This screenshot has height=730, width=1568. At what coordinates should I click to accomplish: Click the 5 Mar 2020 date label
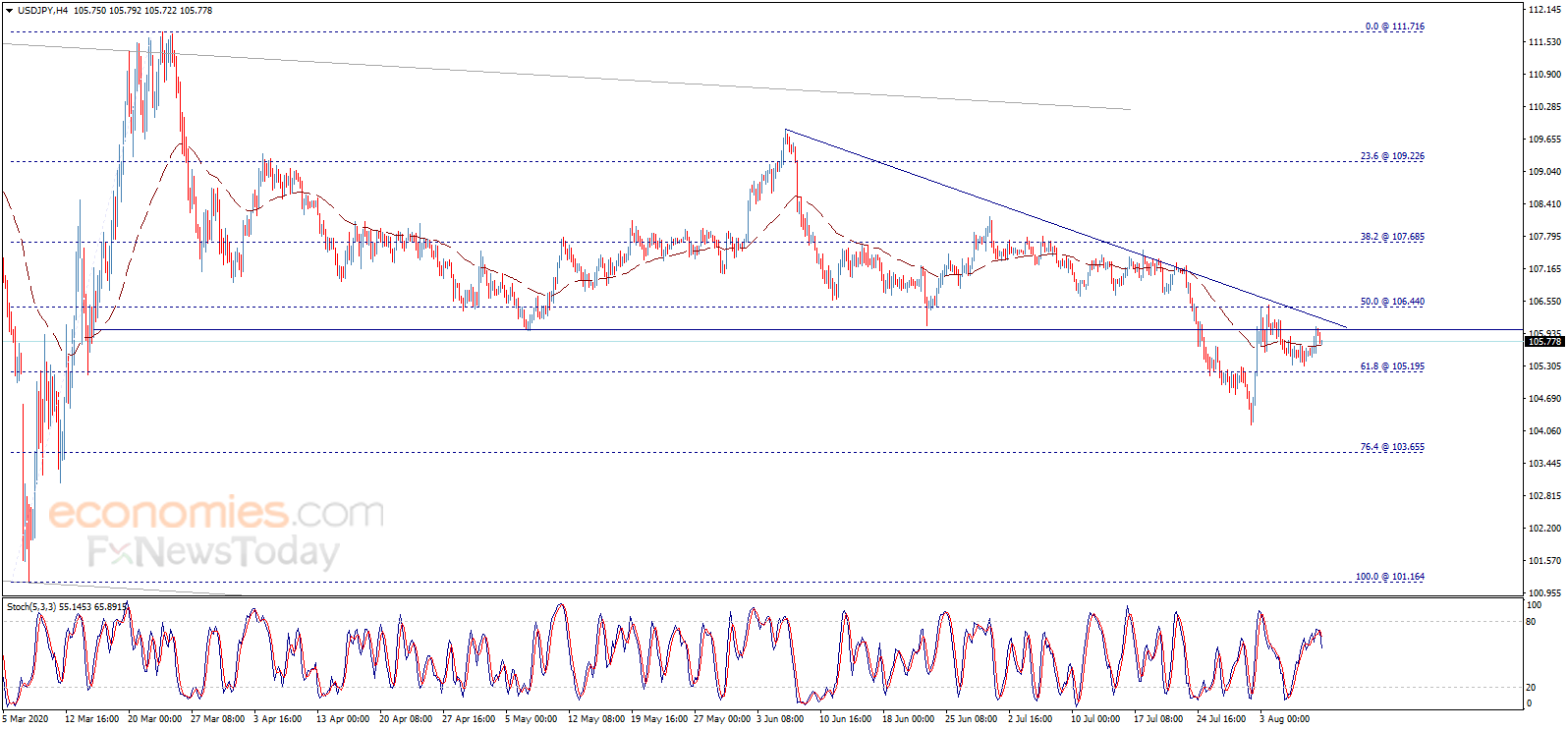click(x=25, y=719)
